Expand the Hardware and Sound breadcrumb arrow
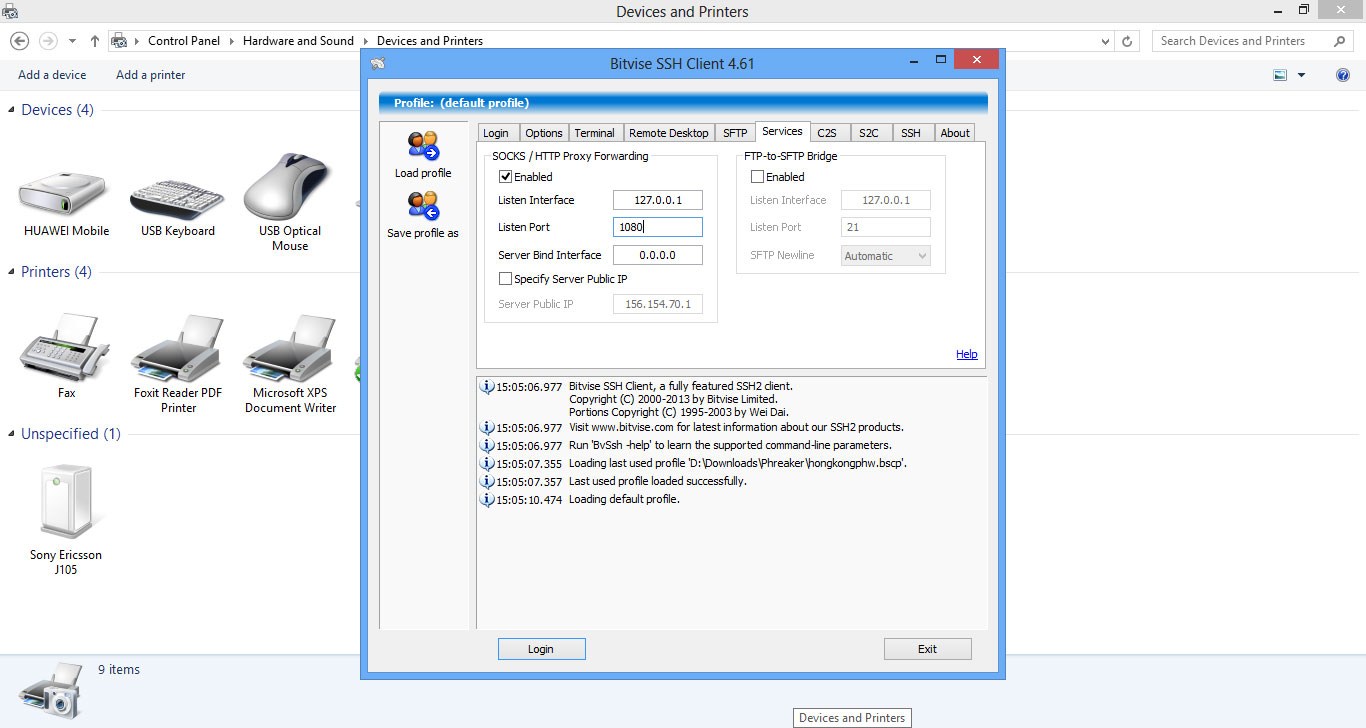Image resolution: width=1366 pixels, height=728 pixels. click(x=365, y=41)
